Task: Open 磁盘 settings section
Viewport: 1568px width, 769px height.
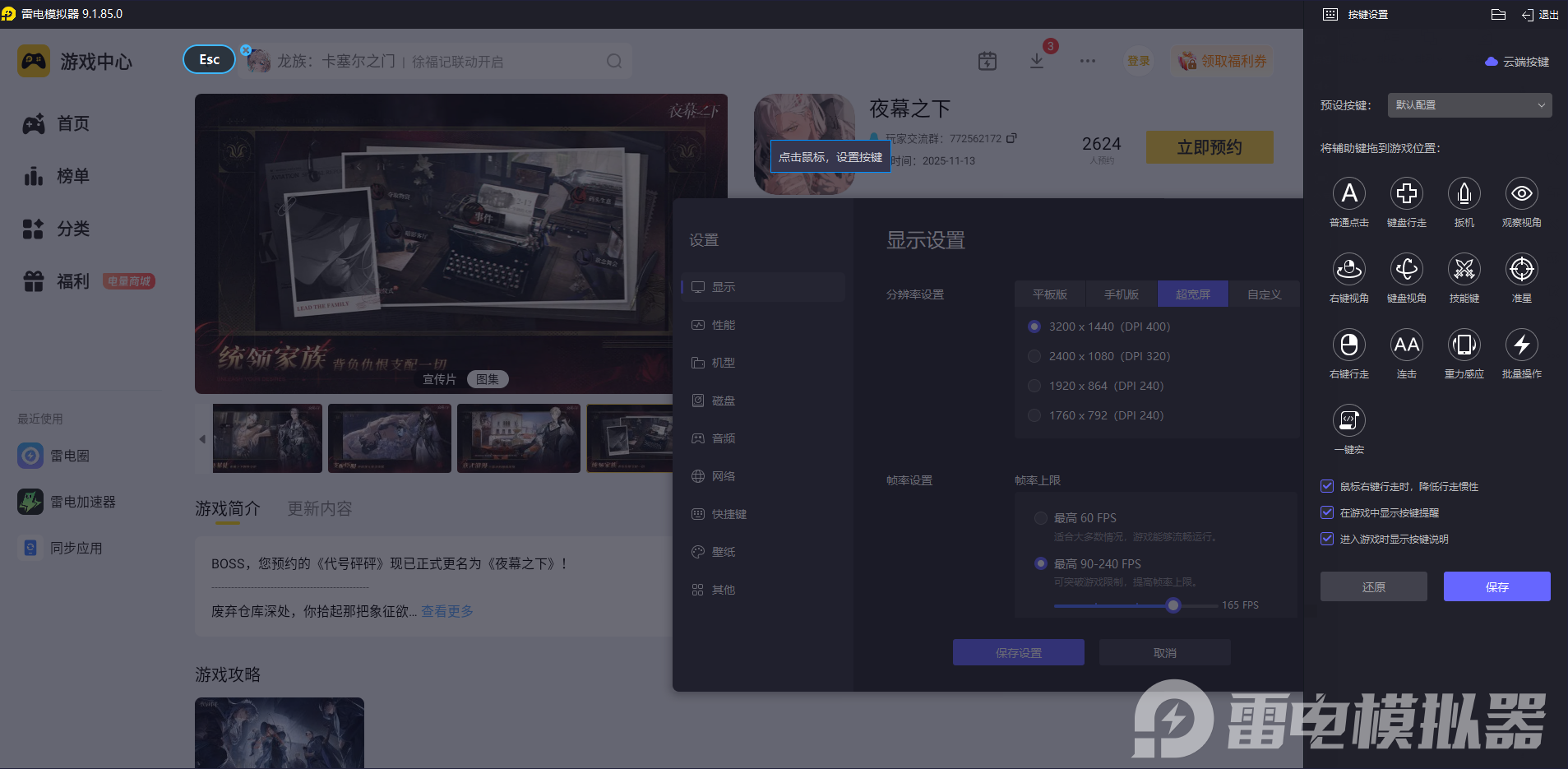Action: [763, 401]
